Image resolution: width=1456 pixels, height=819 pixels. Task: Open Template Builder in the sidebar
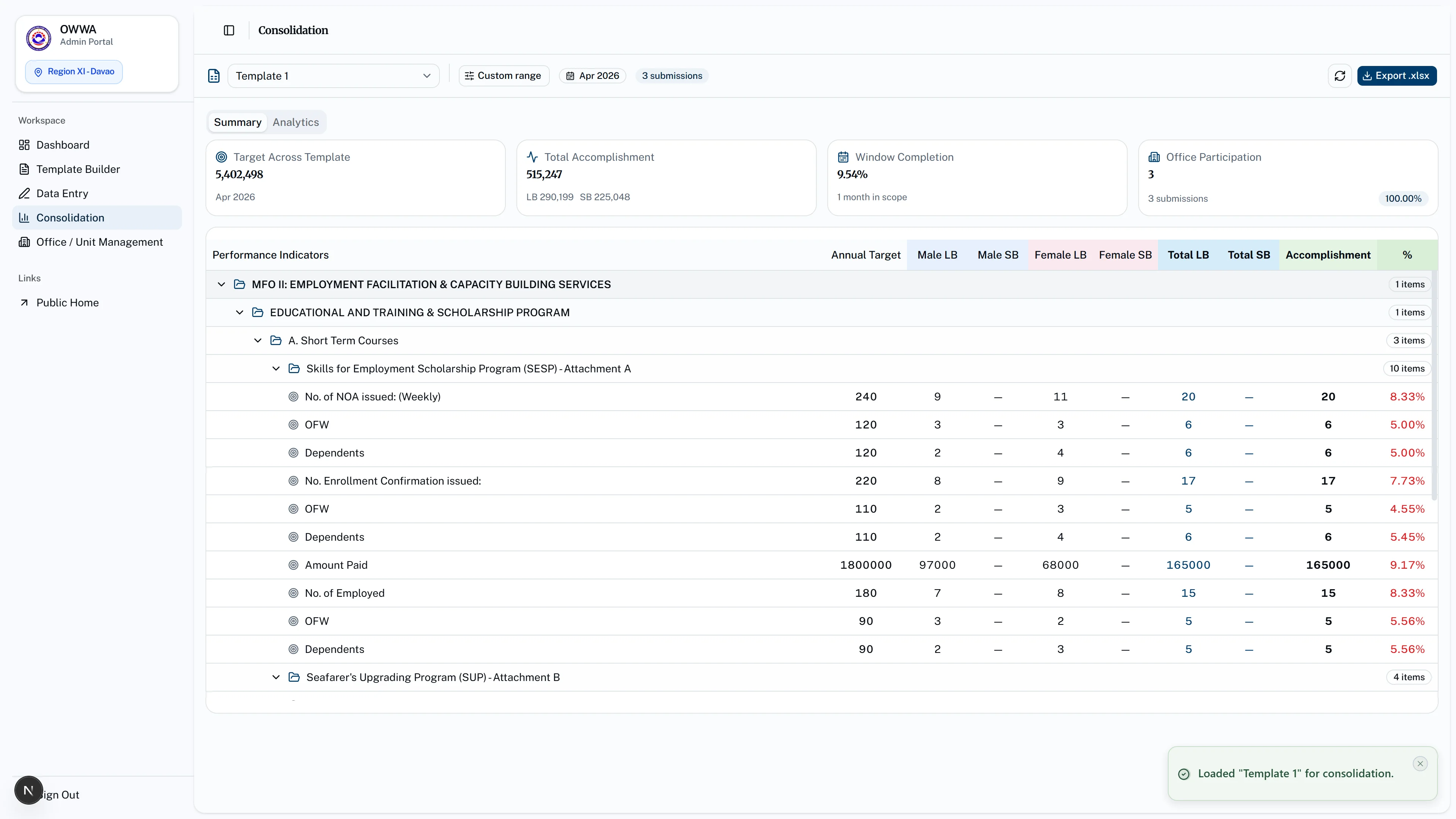[97, 169]
